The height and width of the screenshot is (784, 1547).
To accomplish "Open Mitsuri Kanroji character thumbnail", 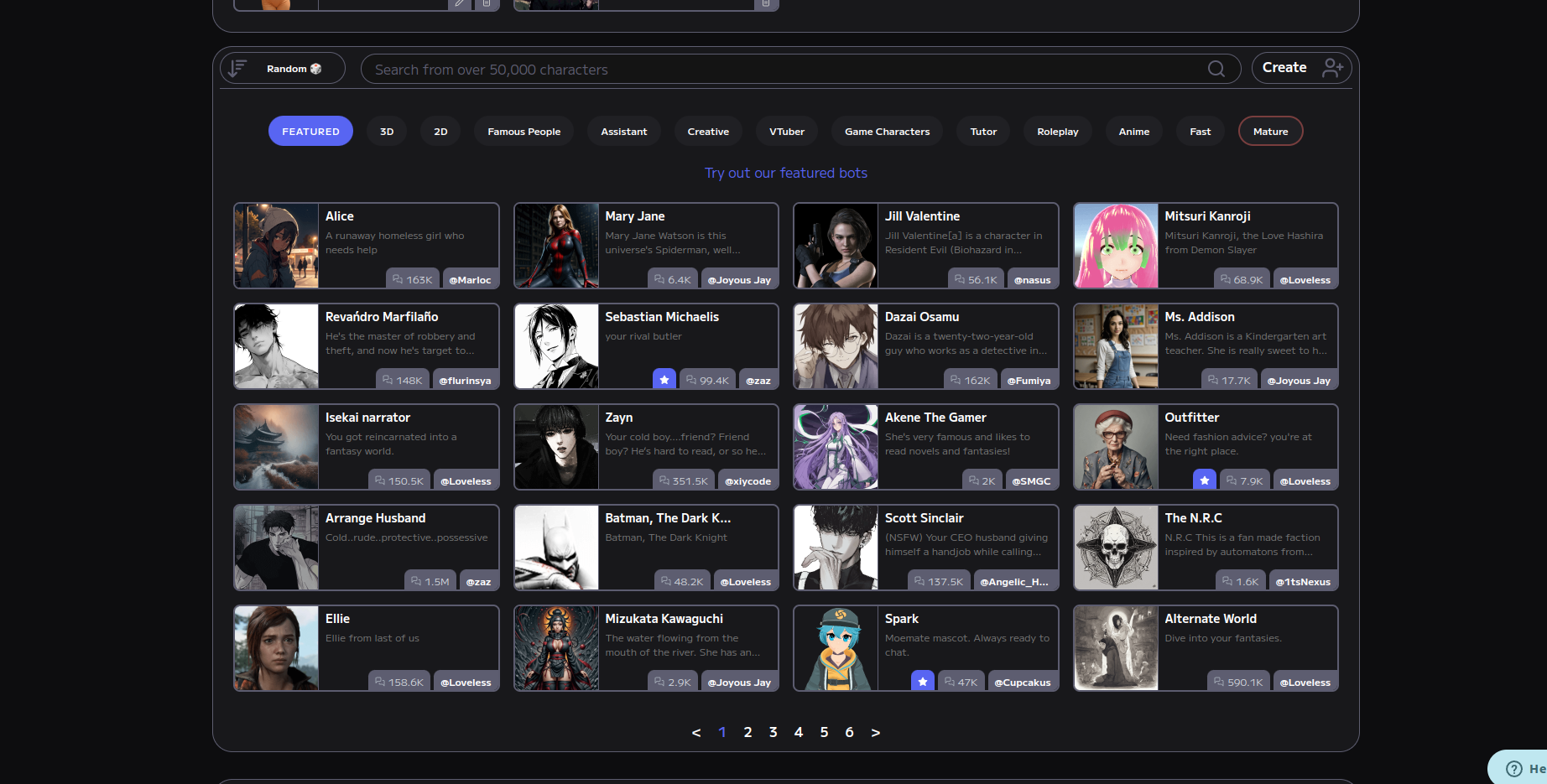I will click(x=1116, y=246).
